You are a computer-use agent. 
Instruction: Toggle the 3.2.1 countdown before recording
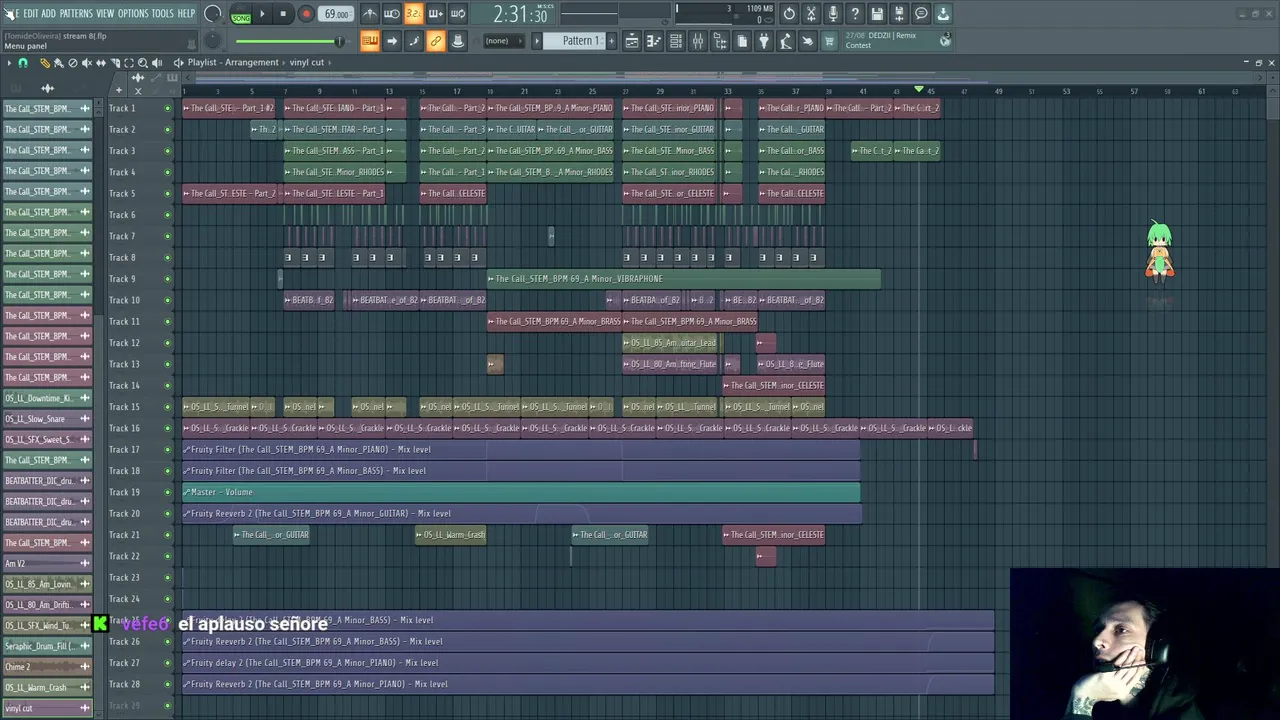413,14
